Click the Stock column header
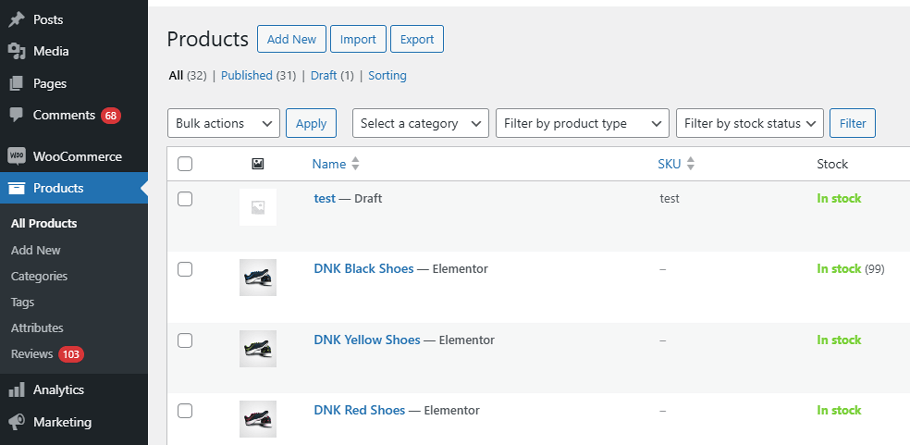Screen dimensions: 910x445 [x=832, y=164]
